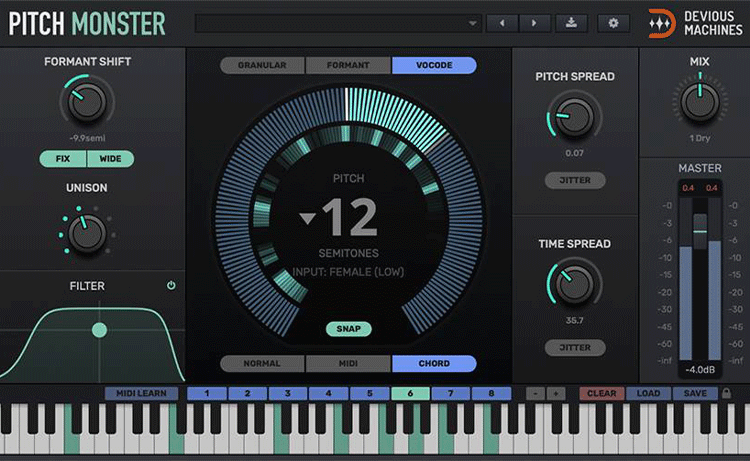750x461 pixels.
Task: Select chord slot 4
Action: 329,393
